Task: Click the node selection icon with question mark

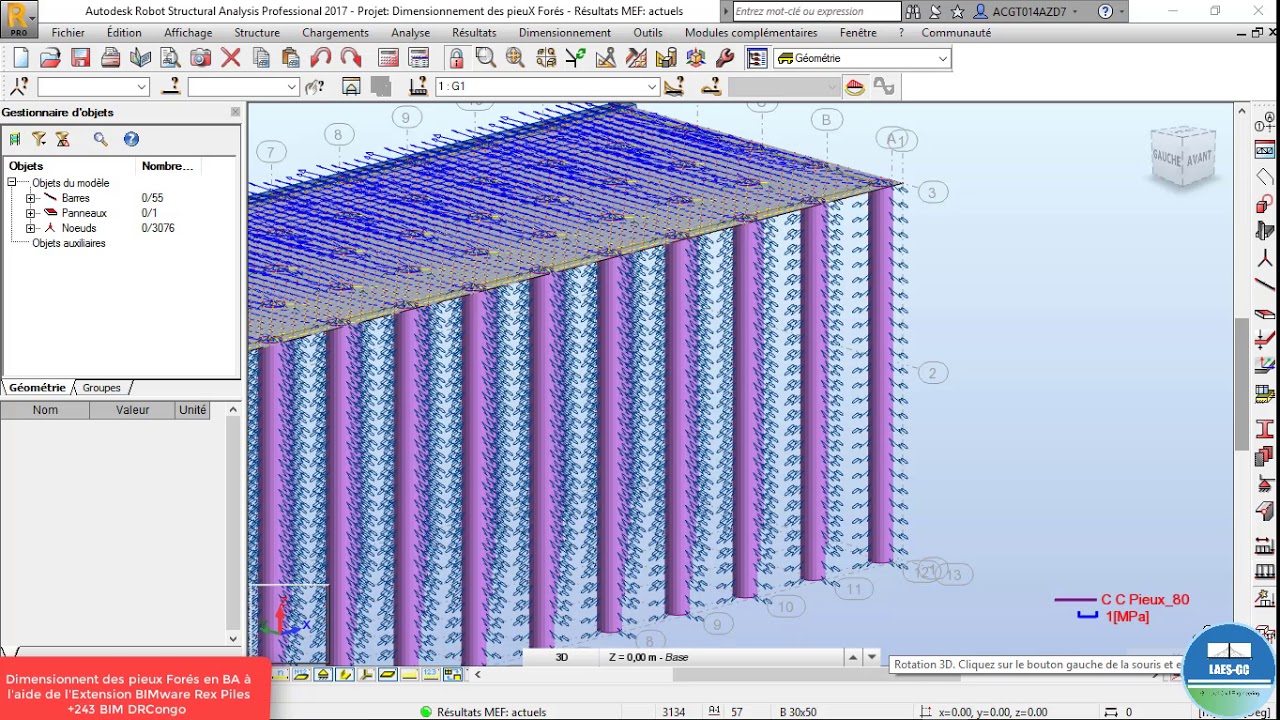Action: (x=19, y=87)
